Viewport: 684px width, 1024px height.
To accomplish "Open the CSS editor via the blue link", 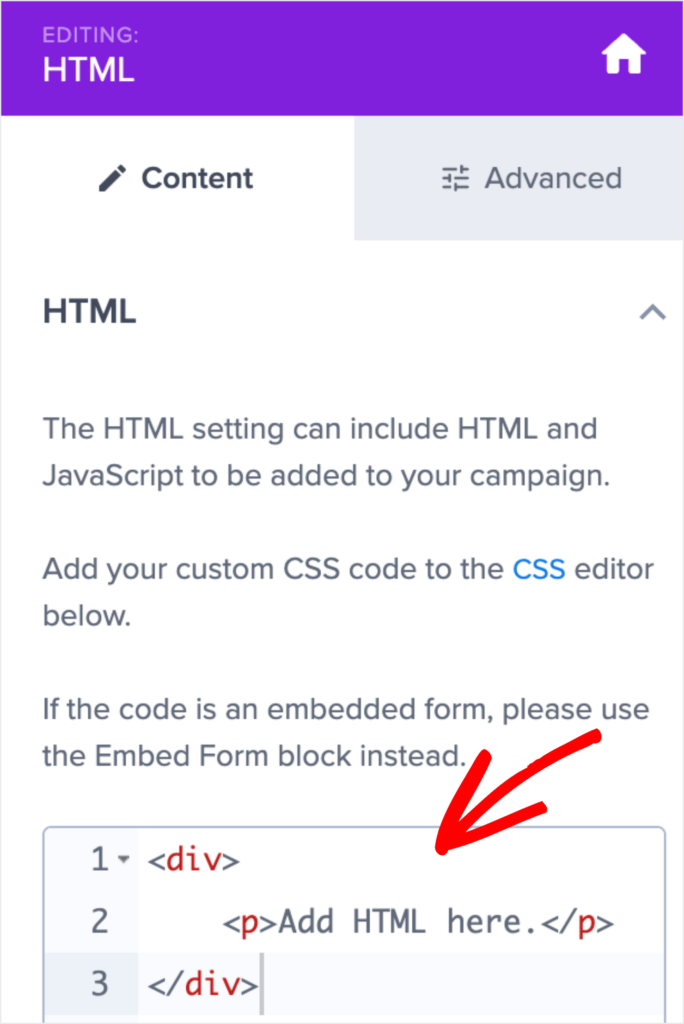I will pos(539,568).
